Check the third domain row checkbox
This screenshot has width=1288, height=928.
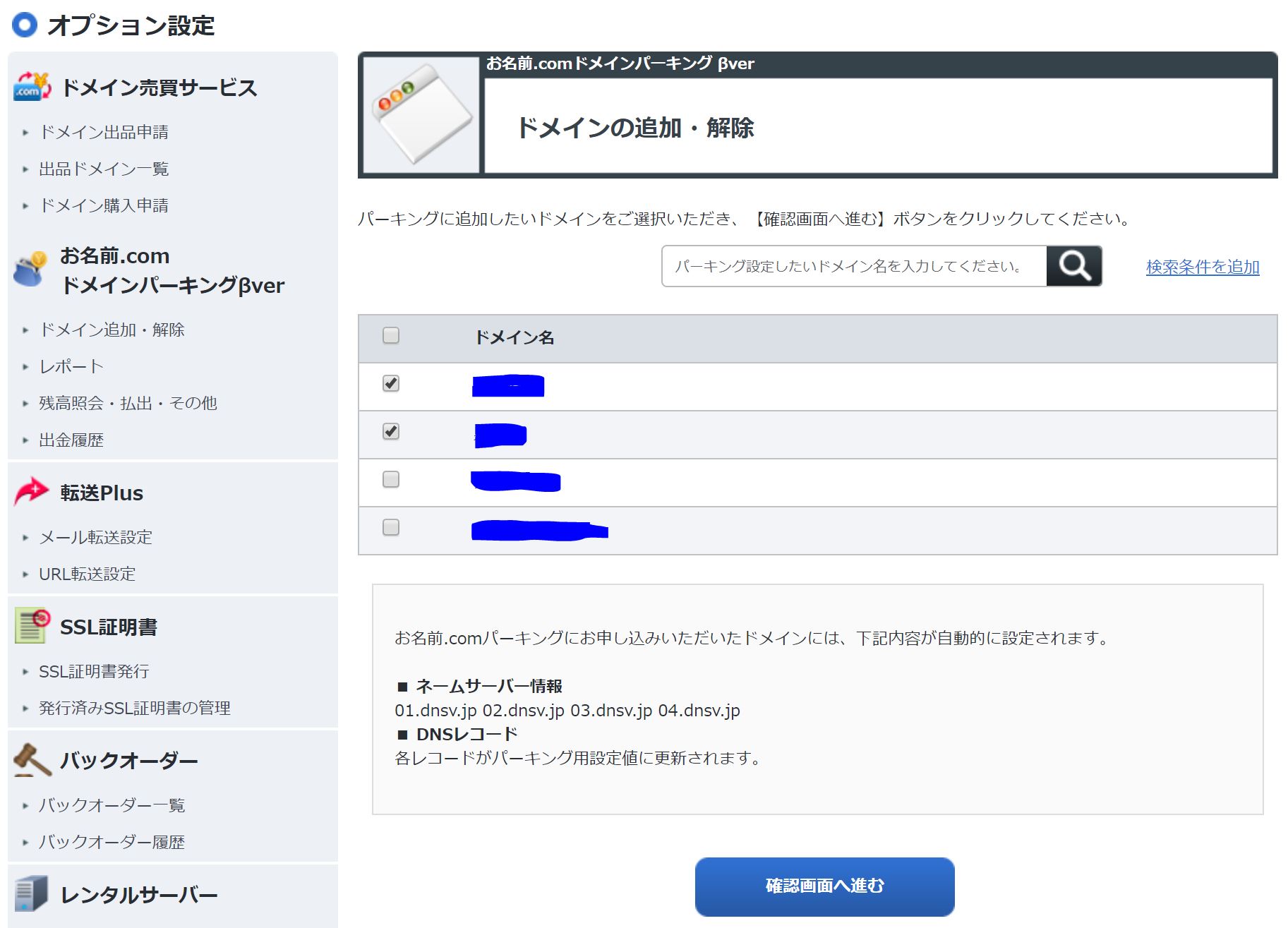tap(390, 479)
